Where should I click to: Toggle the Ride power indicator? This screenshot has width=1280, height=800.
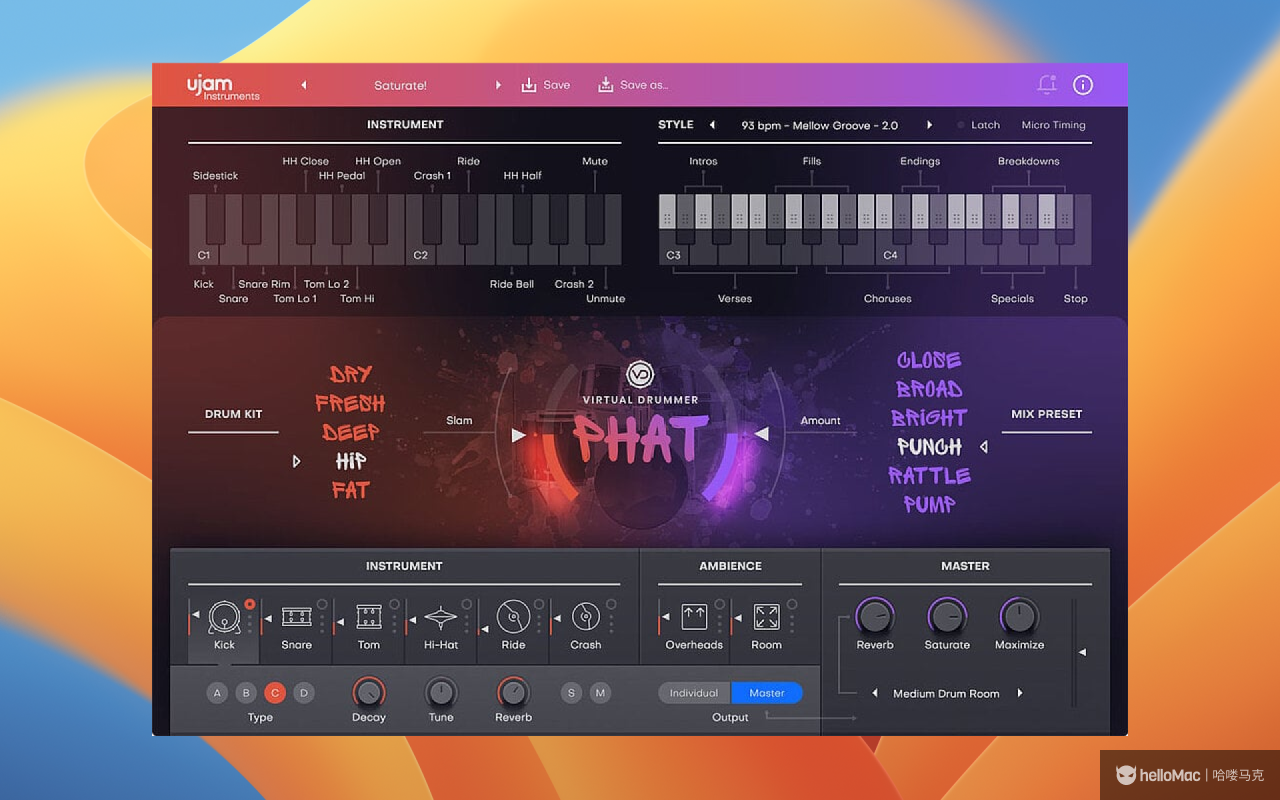(x=539, y=604)
